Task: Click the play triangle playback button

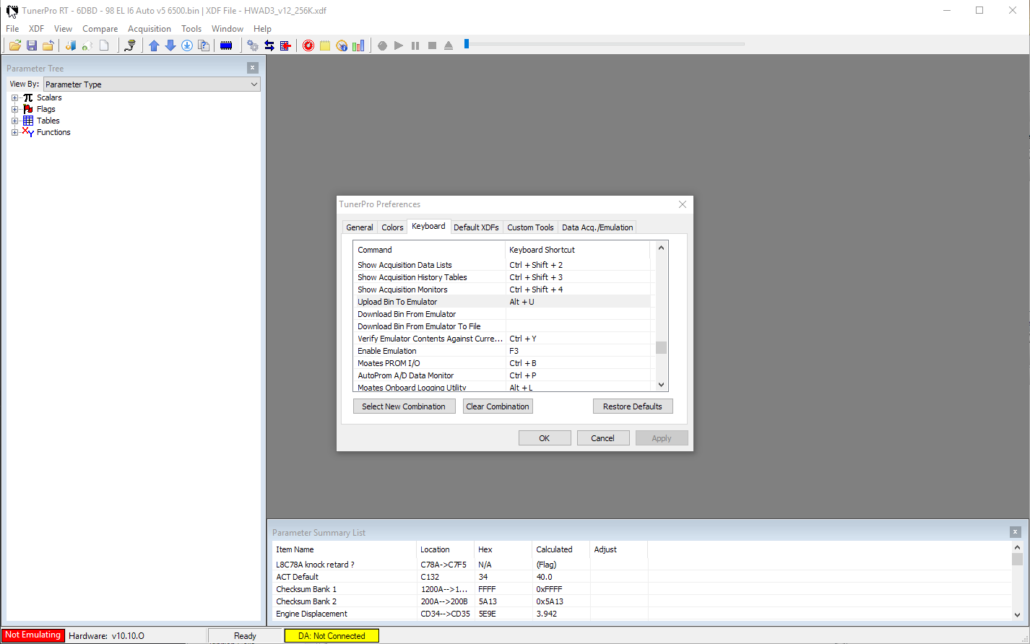Action: [399, 45]
